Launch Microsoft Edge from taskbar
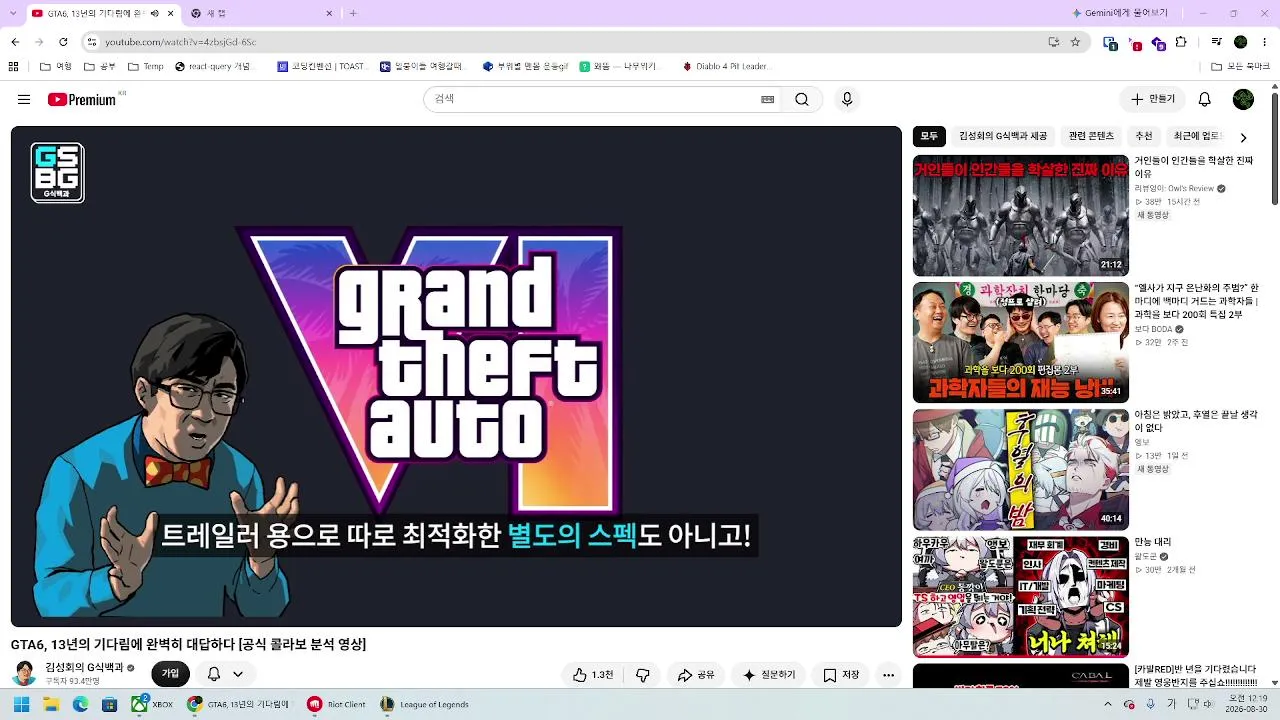 (x=80, y=704)
